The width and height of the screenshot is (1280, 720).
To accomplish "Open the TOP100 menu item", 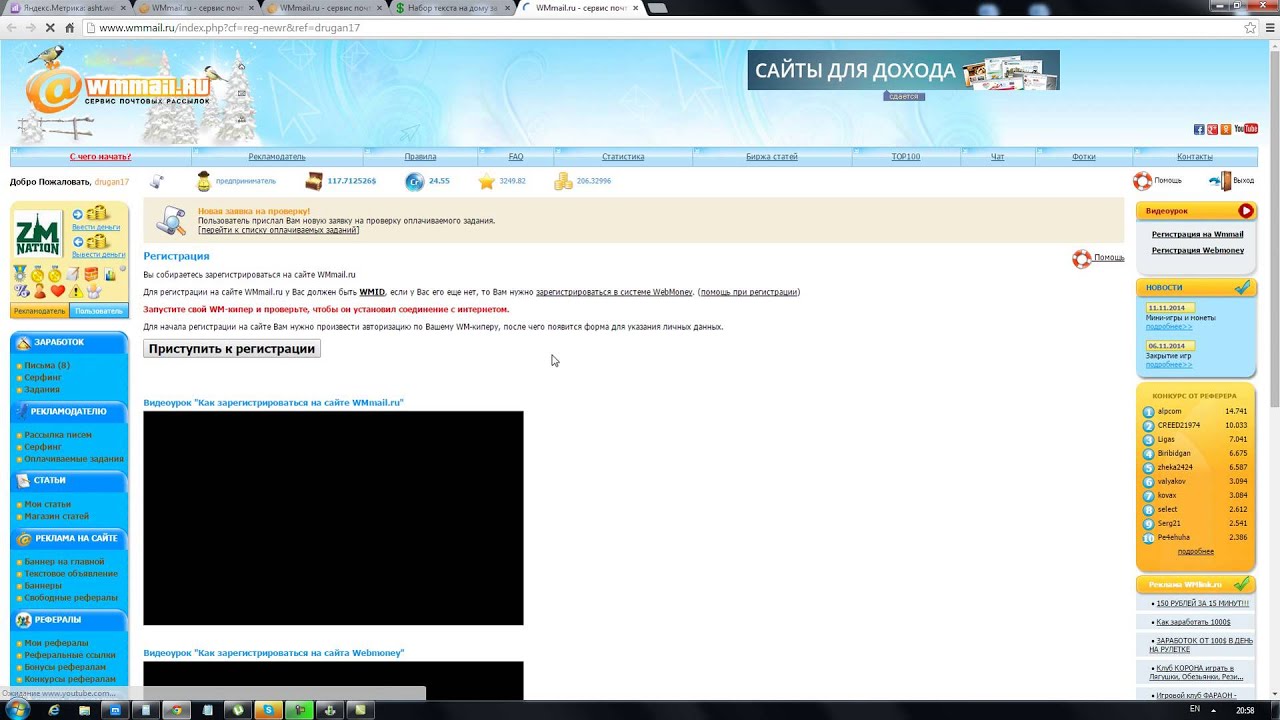I will [906, 157].
